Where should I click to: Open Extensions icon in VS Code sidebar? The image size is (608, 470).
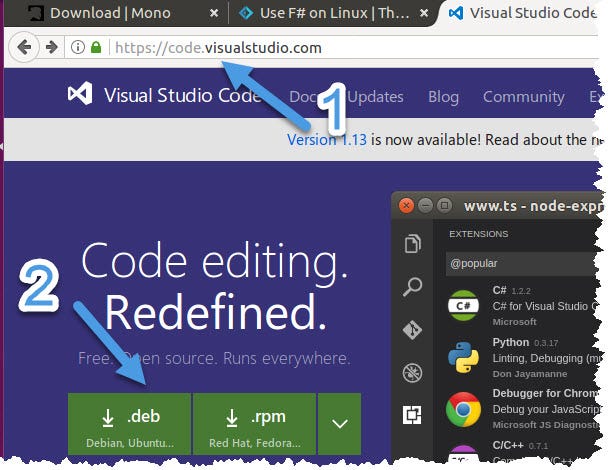click(412, 415)
